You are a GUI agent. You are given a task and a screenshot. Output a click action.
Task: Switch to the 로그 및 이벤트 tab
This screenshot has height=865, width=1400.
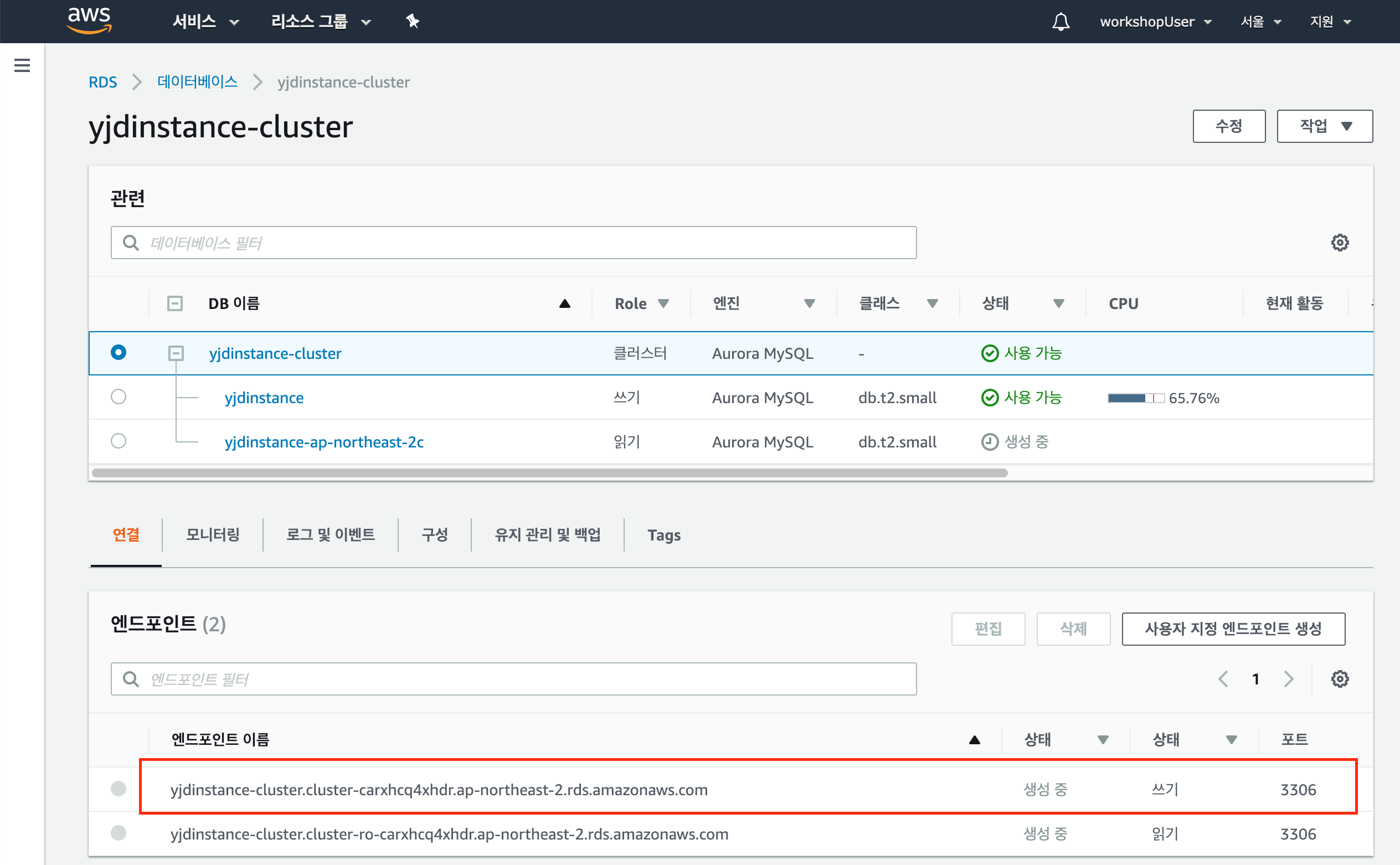coord(330,535)
